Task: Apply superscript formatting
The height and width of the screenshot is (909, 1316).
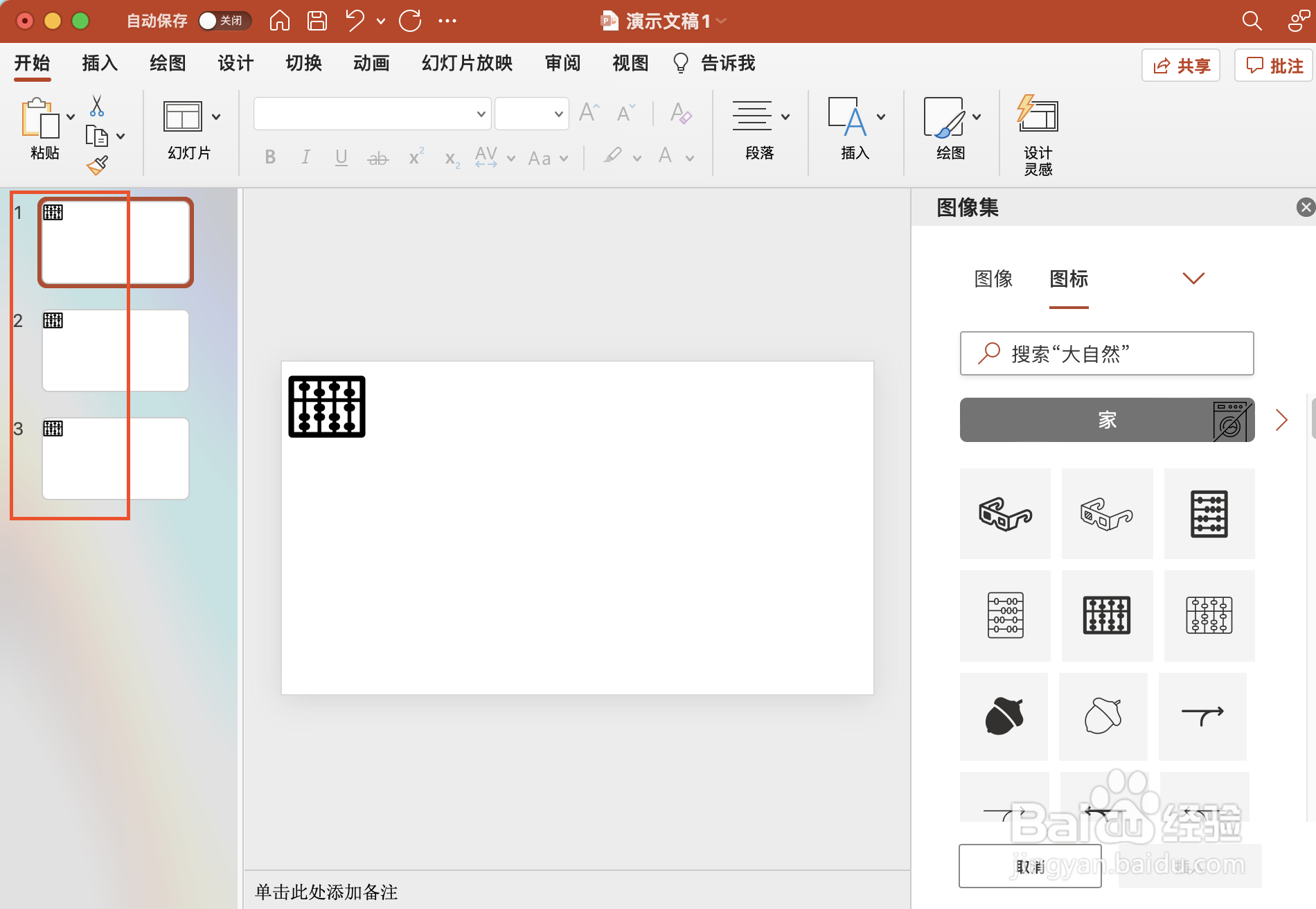Action: 414,157
